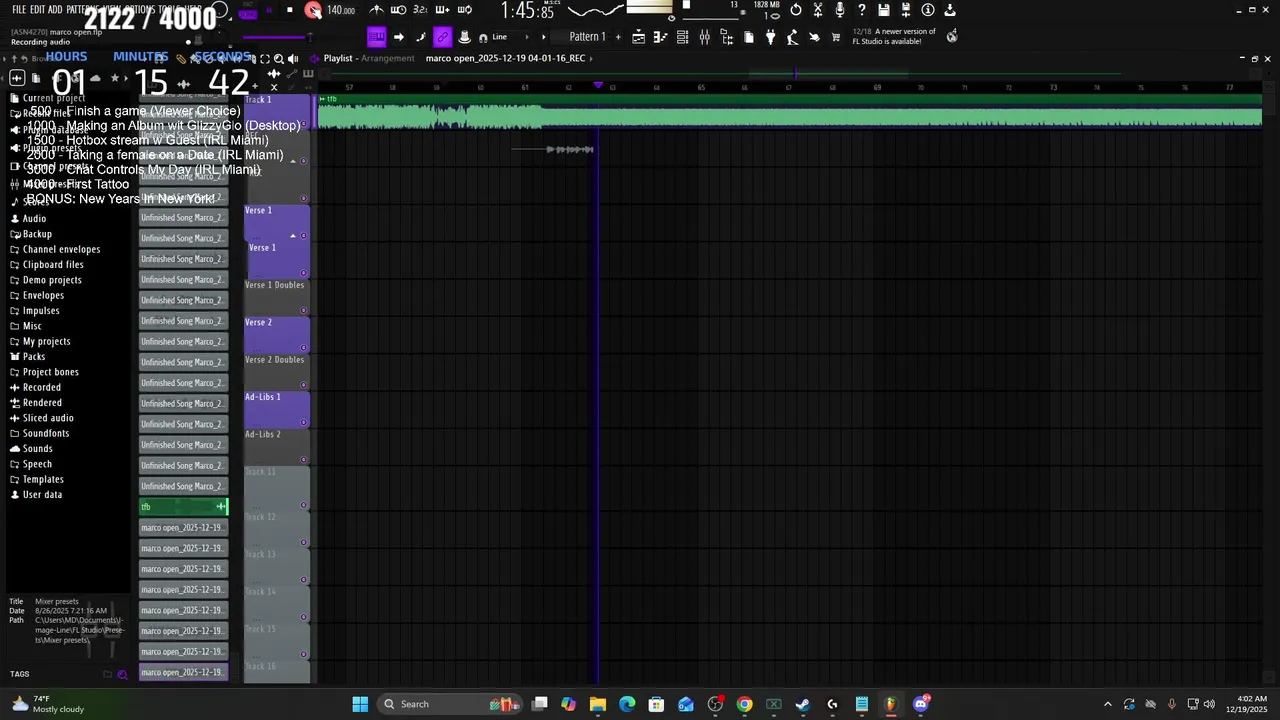The width and height of the screenshot is (1280, 720).
Task: Click the stop button in transport
Action: 290,10
